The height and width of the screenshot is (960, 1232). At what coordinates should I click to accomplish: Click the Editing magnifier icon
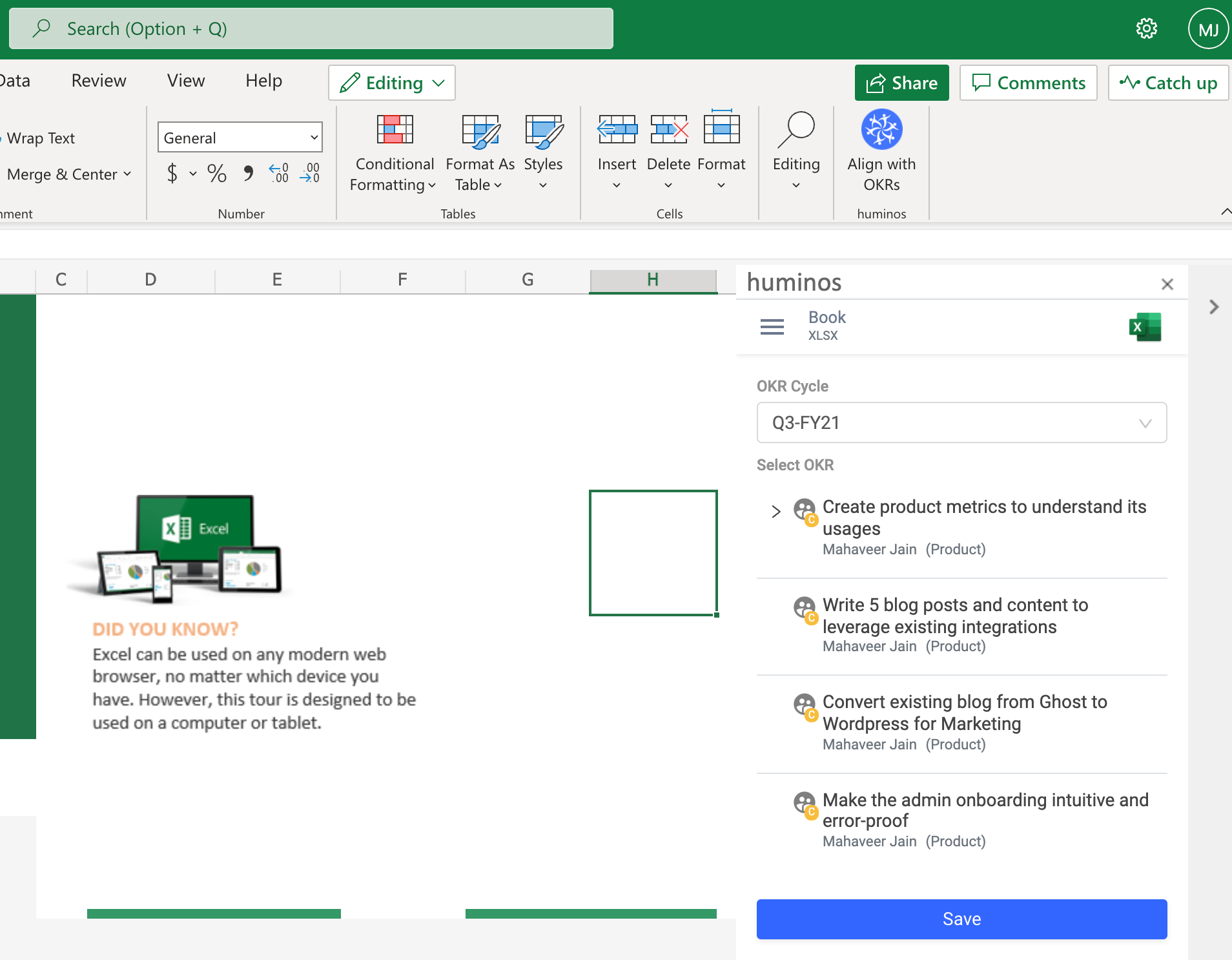796,129
